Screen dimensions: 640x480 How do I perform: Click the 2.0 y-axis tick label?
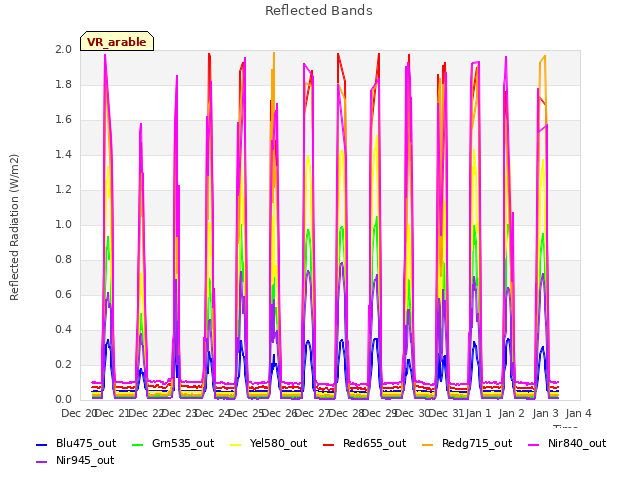pyautogui.click(x=63, y=49)
